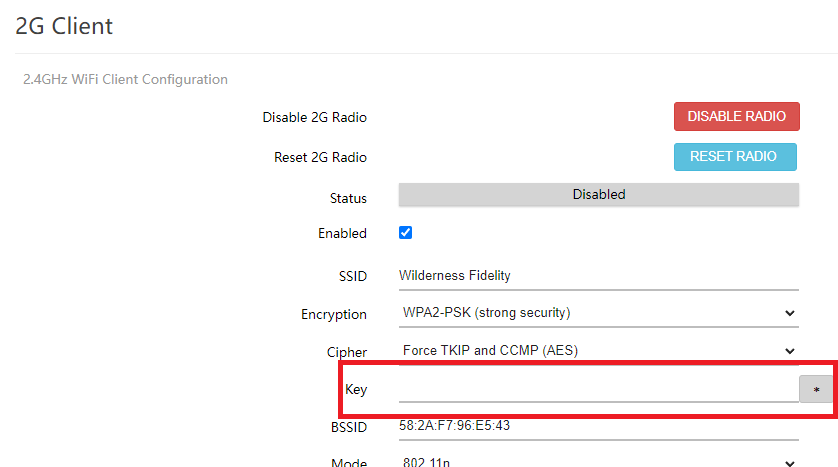Click the Reset 2G Radio label

(320, 158)
